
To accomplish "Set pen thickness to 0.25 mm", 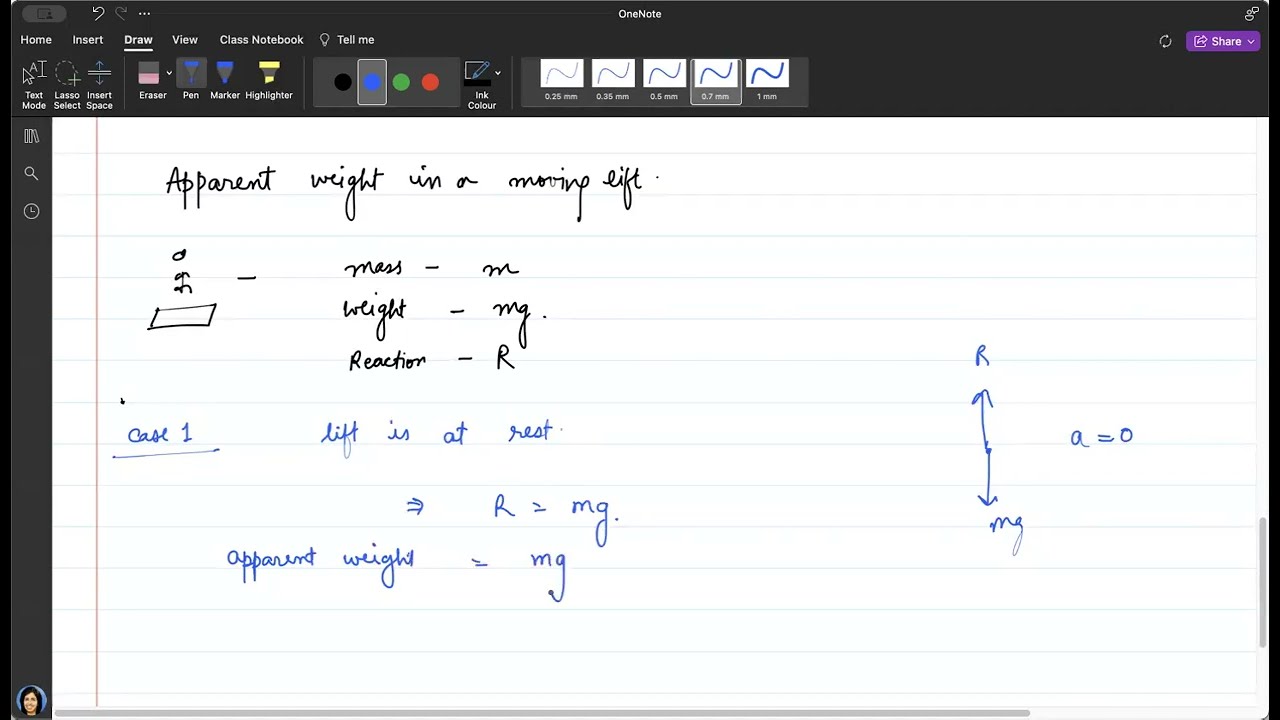I will tap(561, 81).
